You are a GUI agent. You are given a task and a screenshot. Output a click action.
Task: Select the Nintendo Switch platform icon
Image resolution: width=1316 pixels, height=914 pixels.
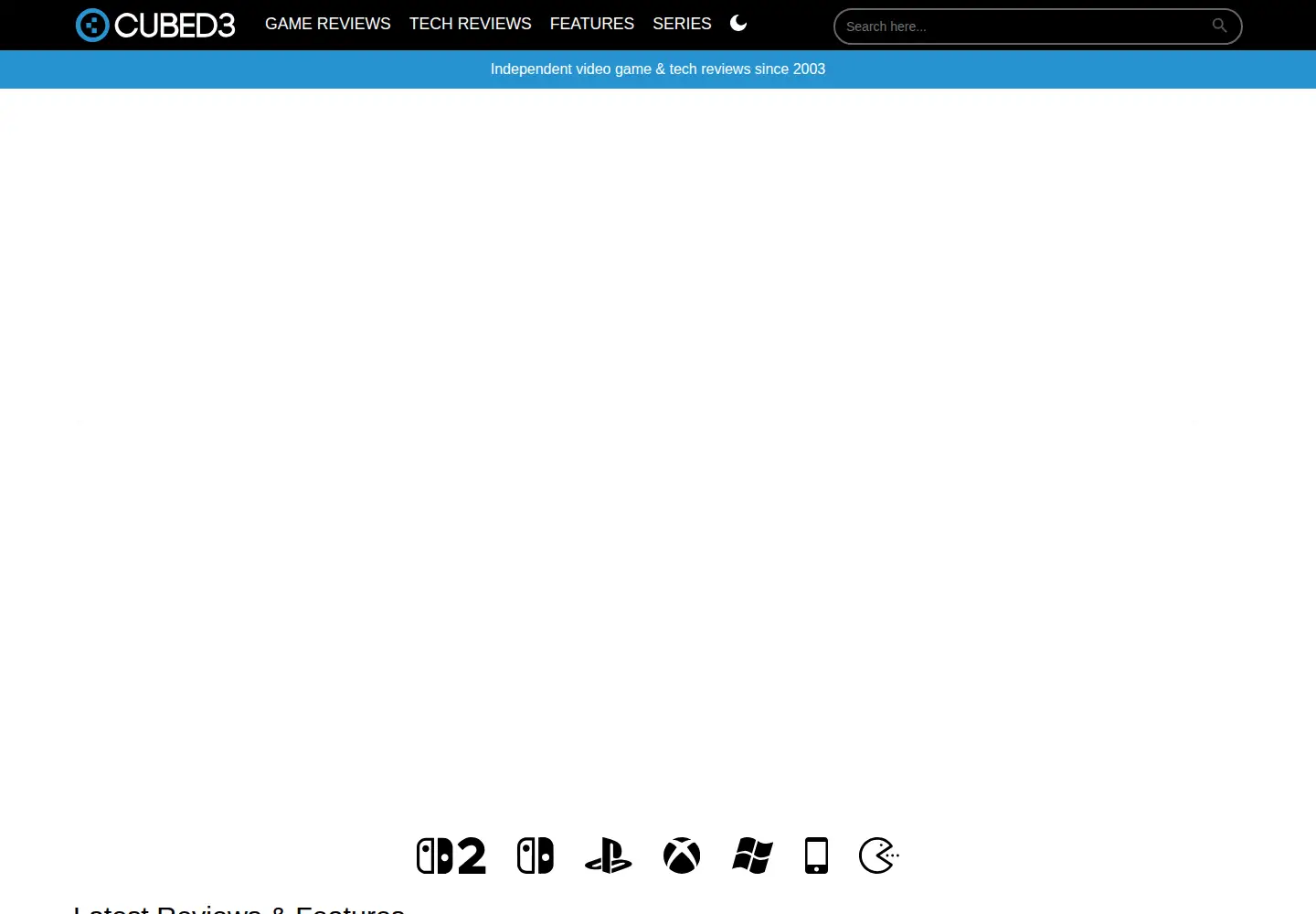pyautogui.click(x=536, y=856)
